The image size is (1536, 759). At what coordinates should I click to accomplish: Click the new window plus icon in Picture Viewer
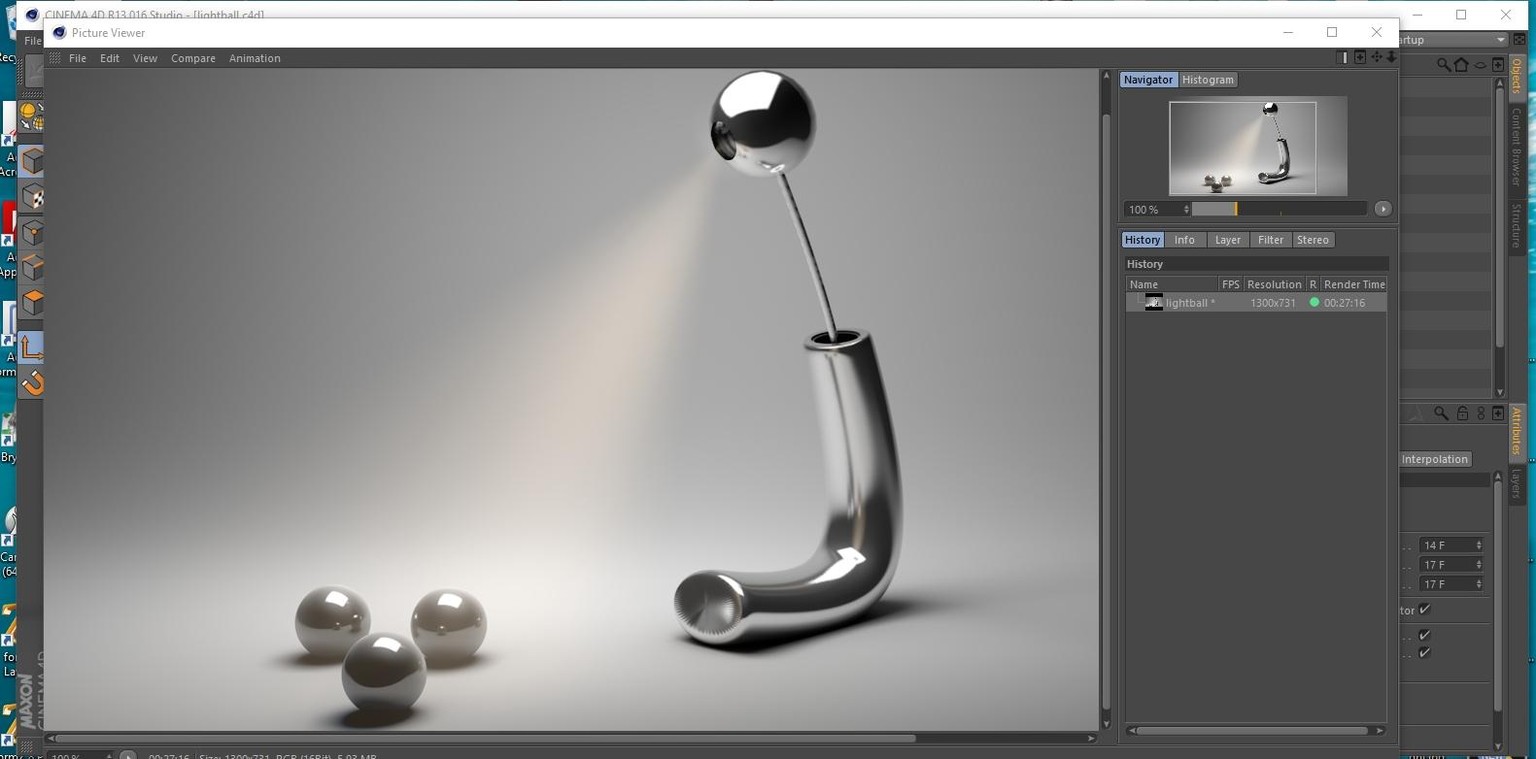click(1360, 58)
